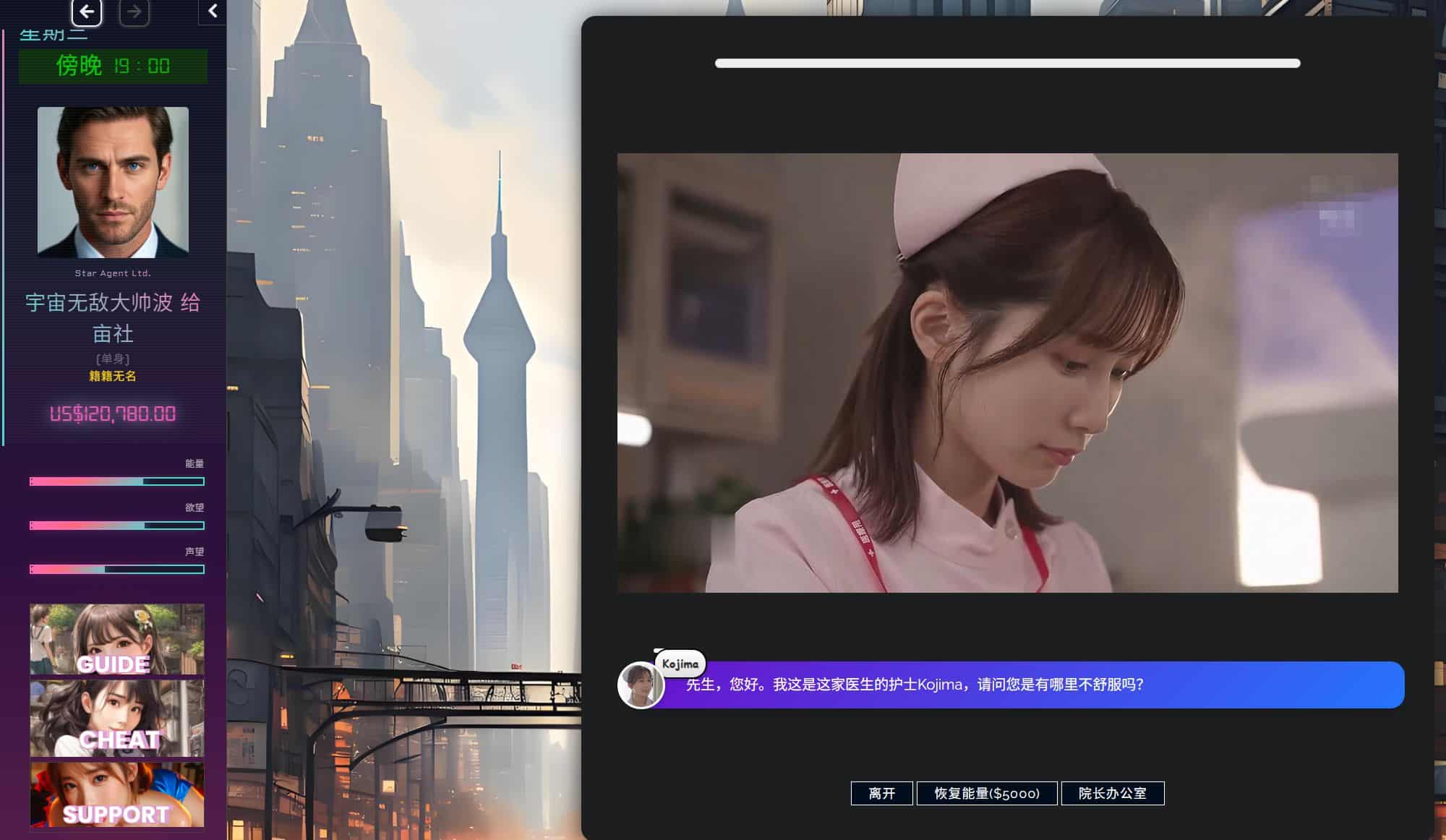Click 恢复能量($5000) to restore energy
Image resolution: width=1446 pixels, height=840 pixels.
coord(987,793)
